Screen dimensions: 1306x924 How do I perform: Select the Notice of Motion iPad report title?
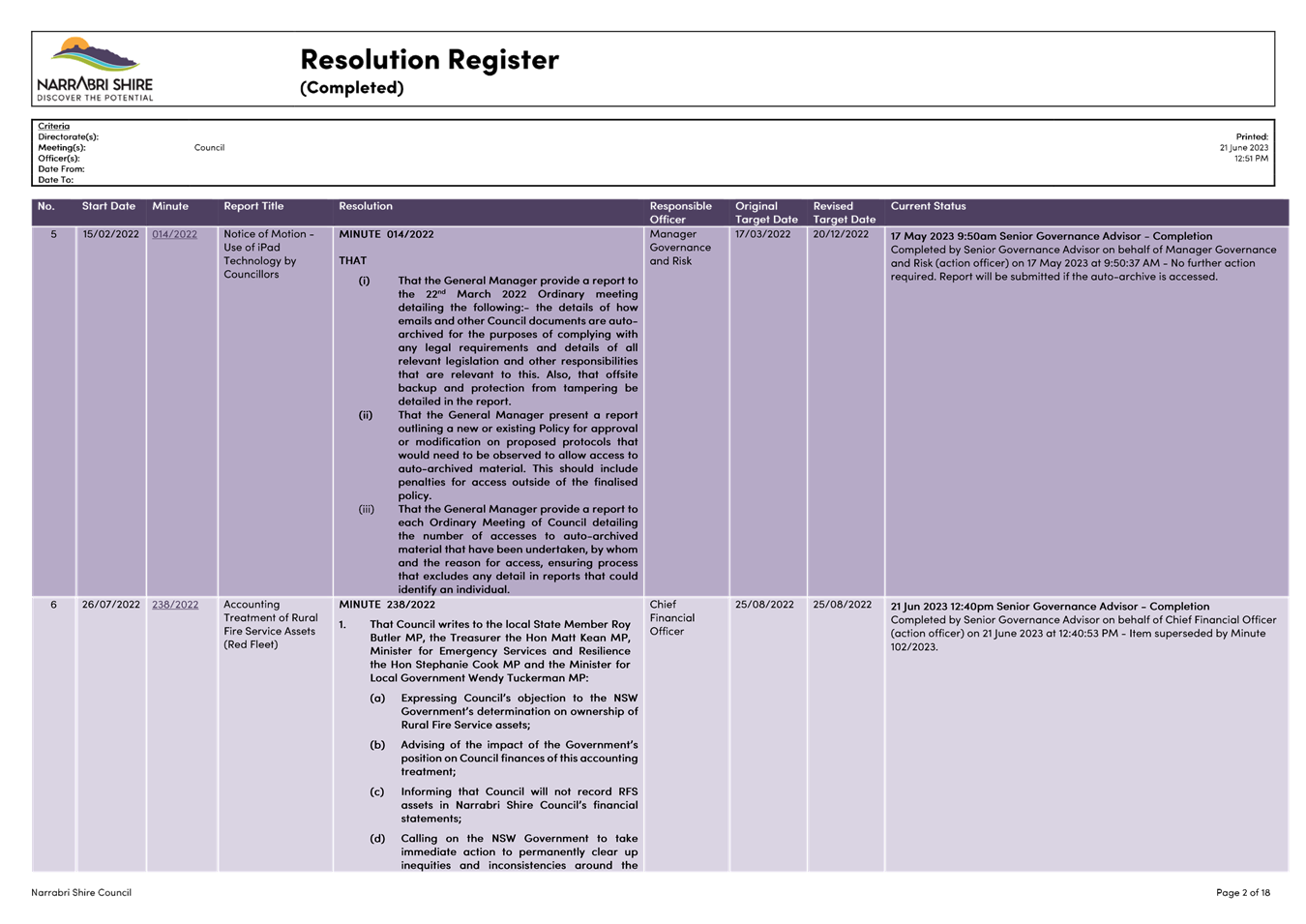click(268, 254)
